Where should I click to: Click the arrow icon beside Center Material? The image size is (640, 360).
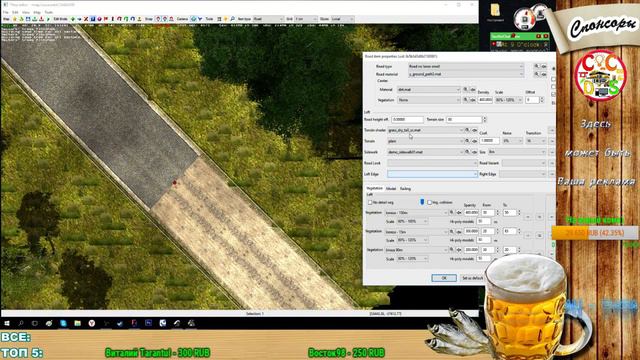[x=473, y=90]
